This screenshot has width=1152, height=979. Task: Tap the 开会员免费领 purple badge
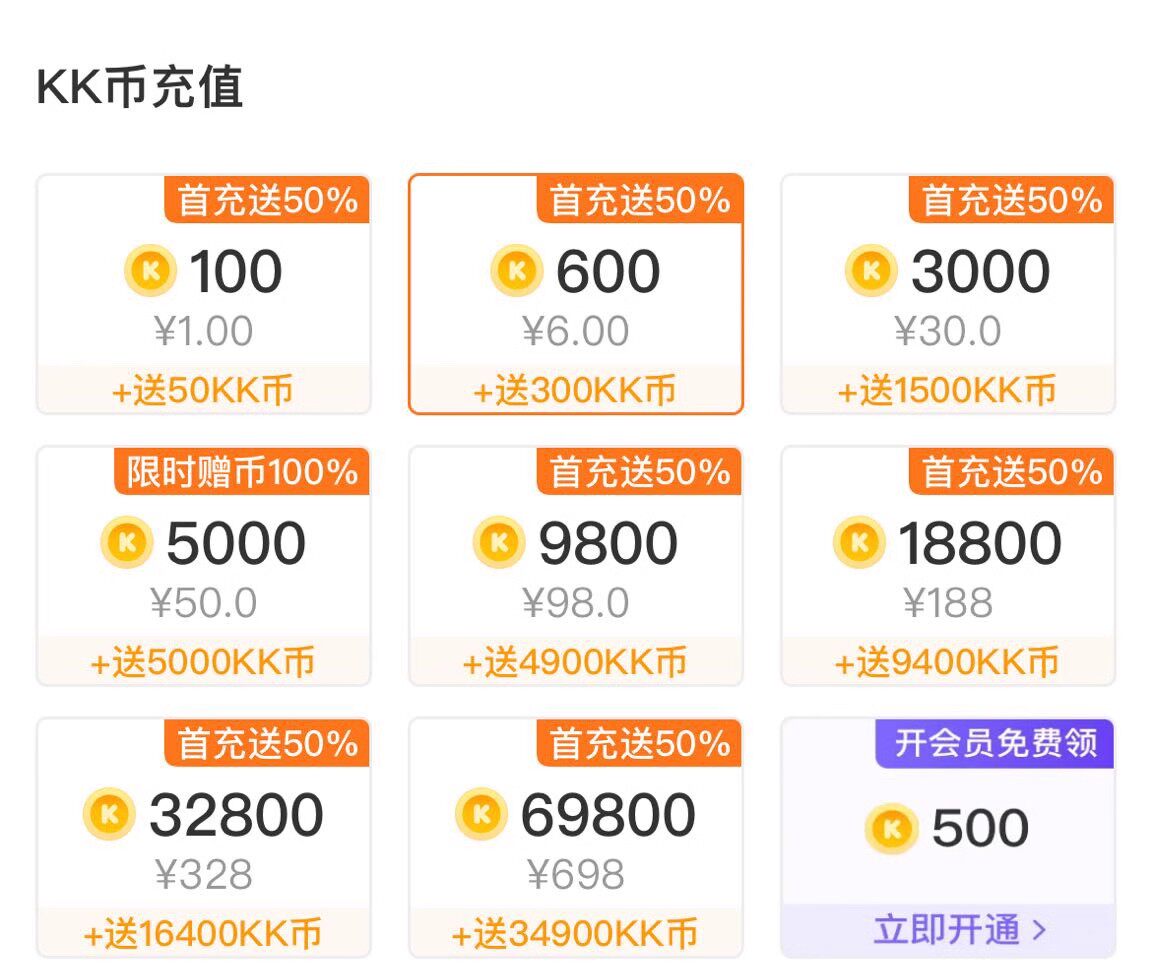(995, 744)
